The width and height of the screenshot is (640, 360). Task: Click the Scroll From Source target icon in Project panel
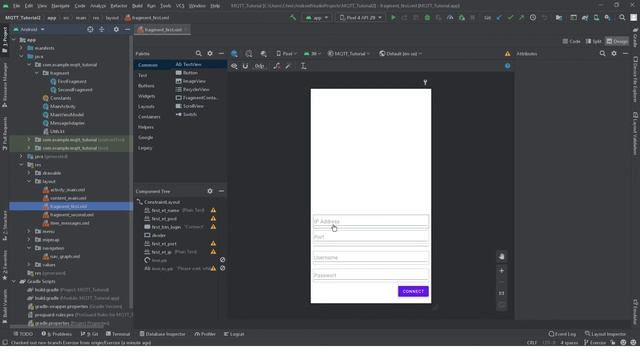click(90, 29)
